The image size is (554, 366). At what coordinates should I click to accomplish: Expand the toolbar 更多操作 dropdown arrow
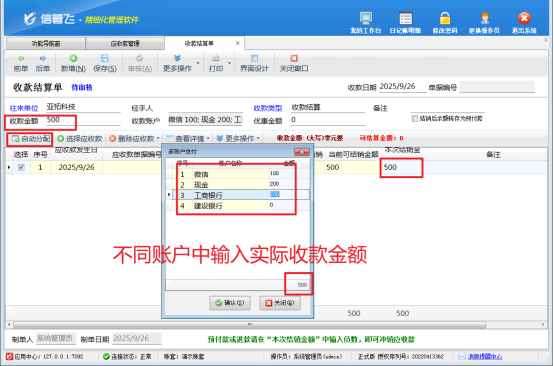(x=198, y=63)
